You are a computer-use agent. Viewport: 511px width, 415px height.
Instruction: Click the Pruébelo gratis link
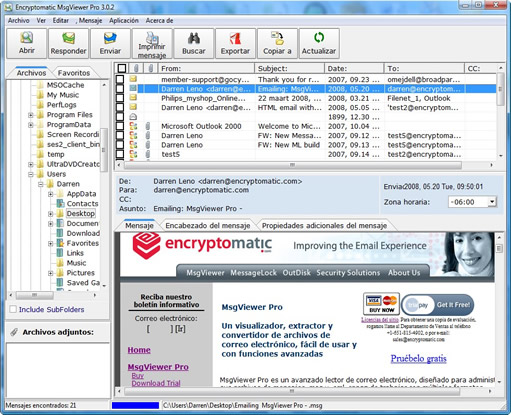419,359
